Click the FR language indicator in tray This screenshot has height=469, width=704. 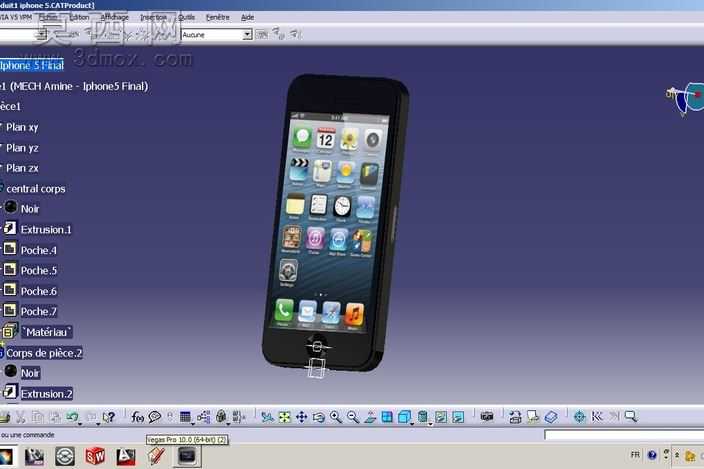pos(635,455)
